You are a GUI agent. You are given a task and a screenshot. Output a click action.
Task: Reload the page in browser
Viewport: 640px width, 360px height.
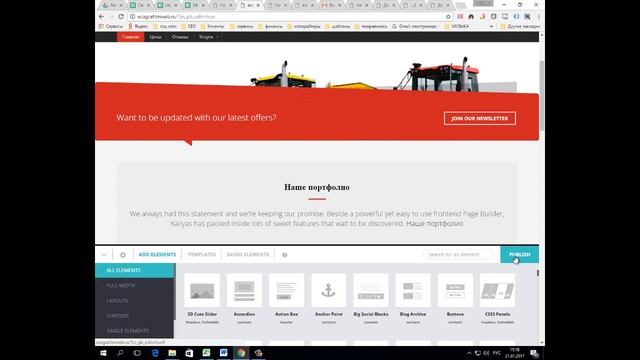(121, 16)
